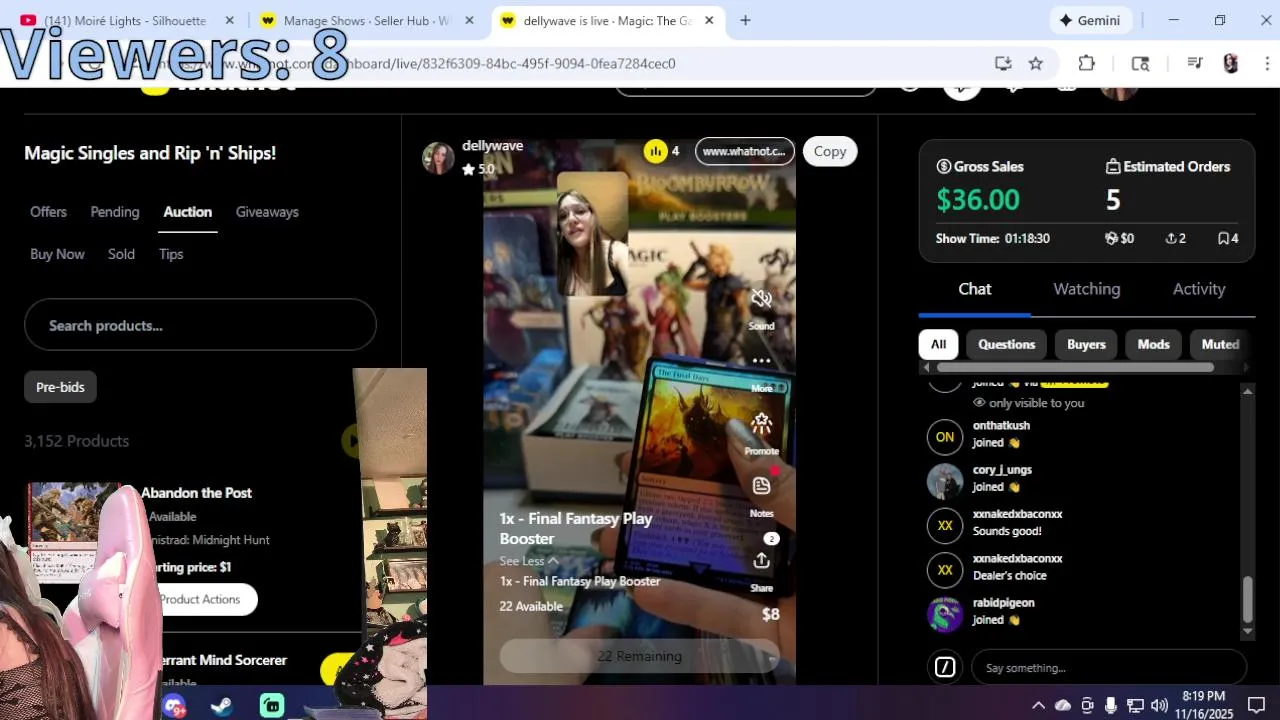The height and width of the screenshot is (720, 1280).
Task: Switch to the Offers tab
Action: point(48,212)
